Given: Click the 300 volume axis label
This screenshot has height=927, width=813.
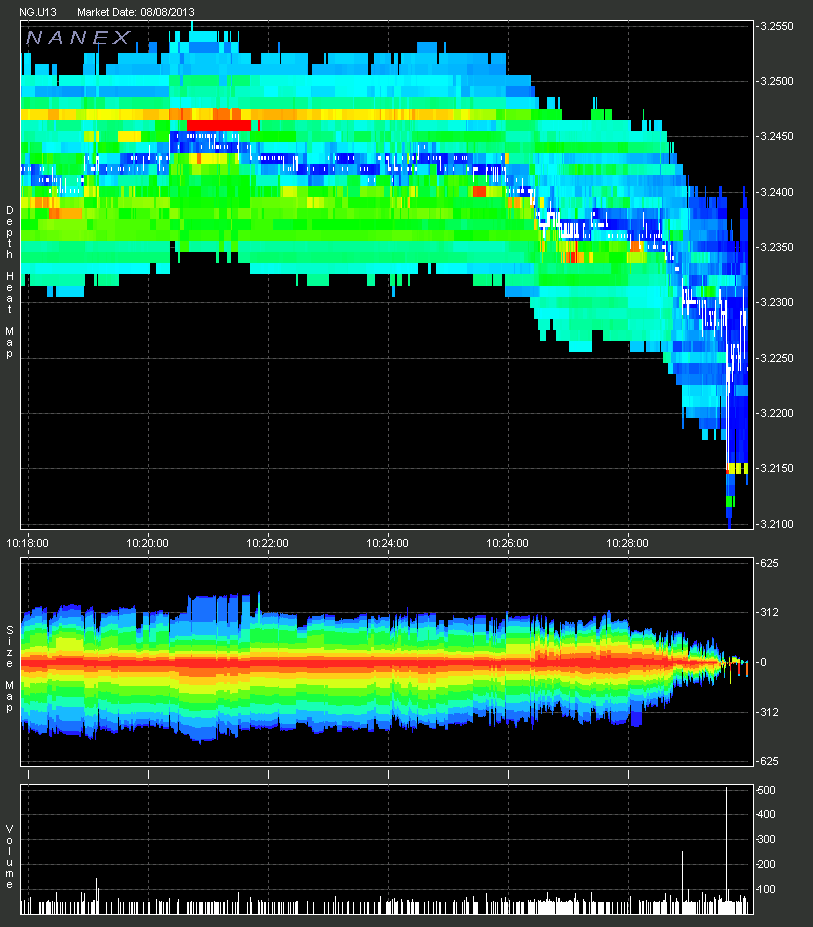Looking at the screenshot, I should click(767, 840).
